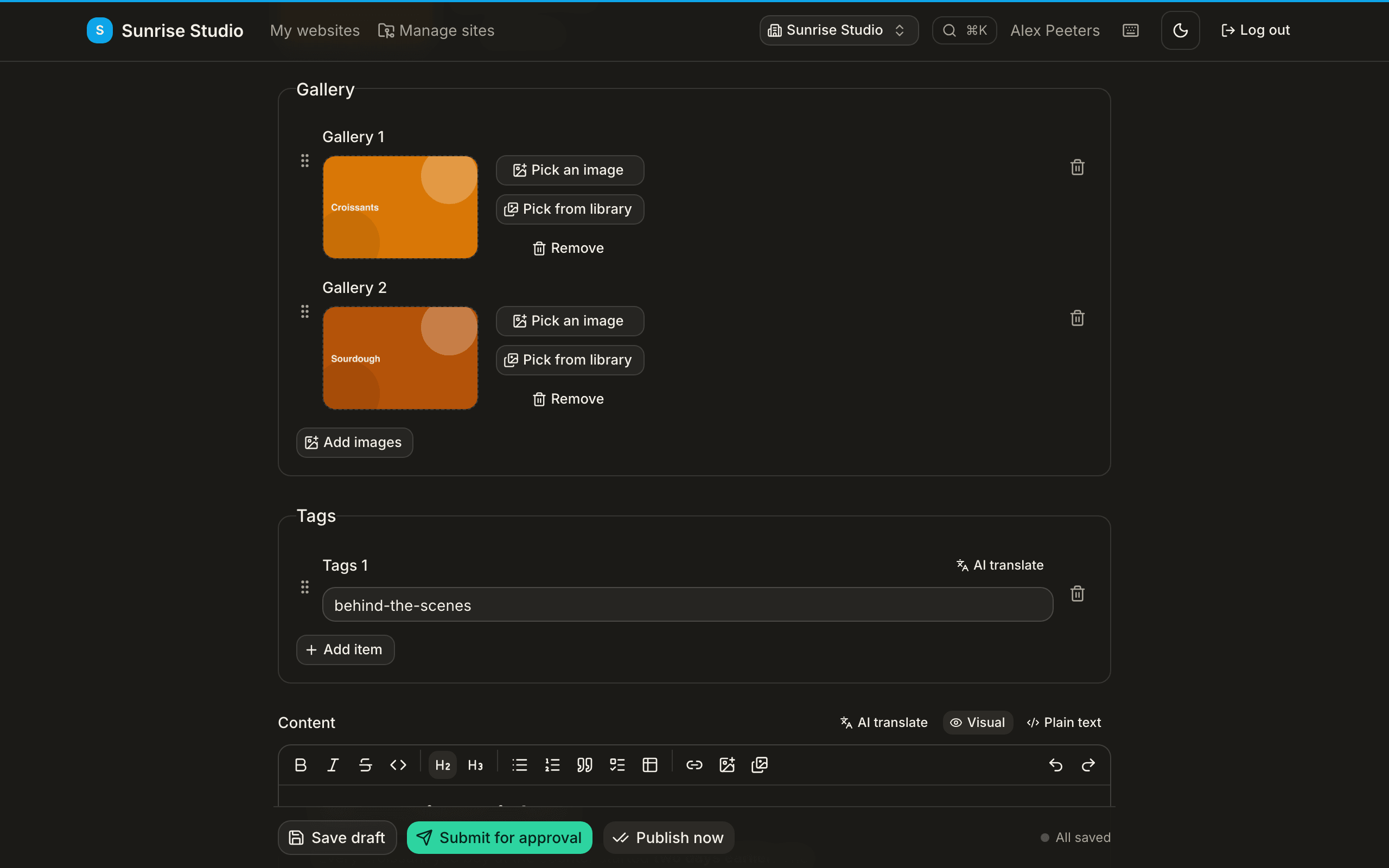Insert a bulleted list
Viewport: 1389px width, 868px height.
pyautogui.click(x=519, y=765)
